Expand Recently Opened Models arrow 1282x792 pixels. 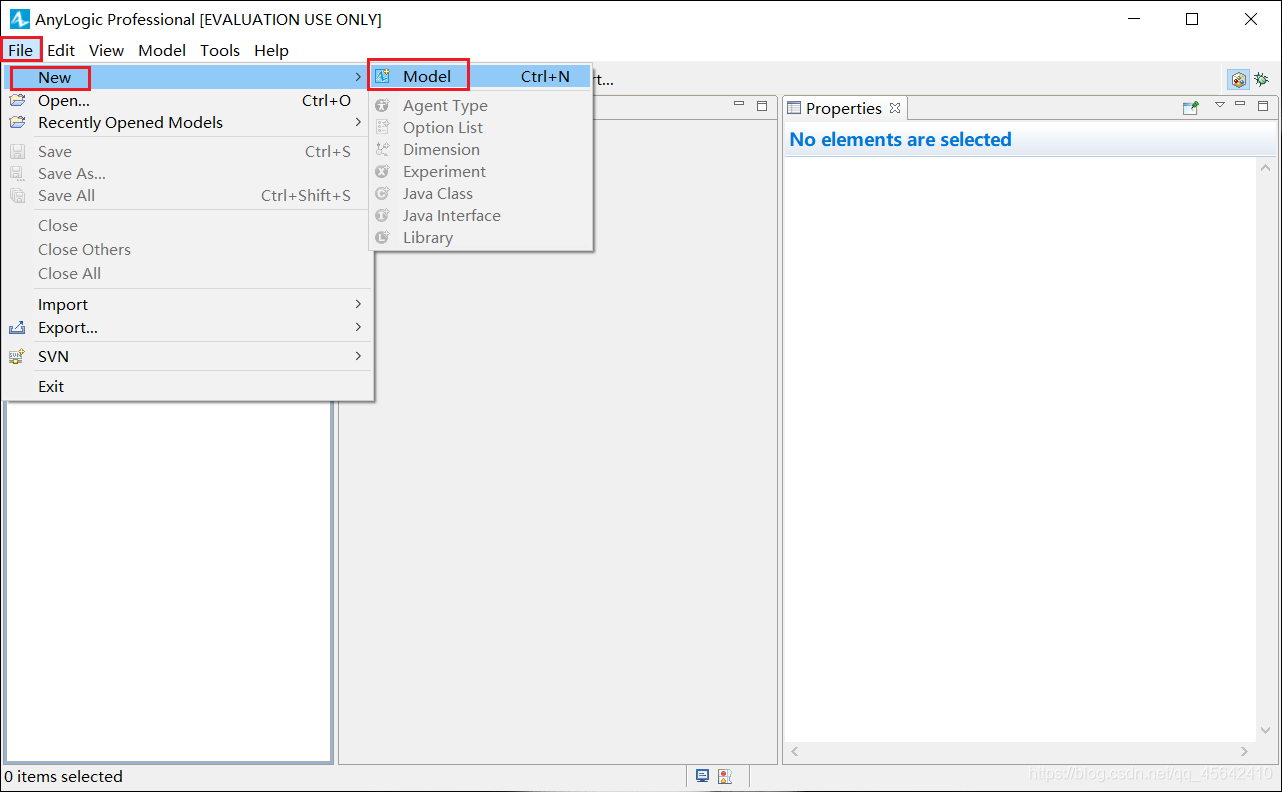358,122
